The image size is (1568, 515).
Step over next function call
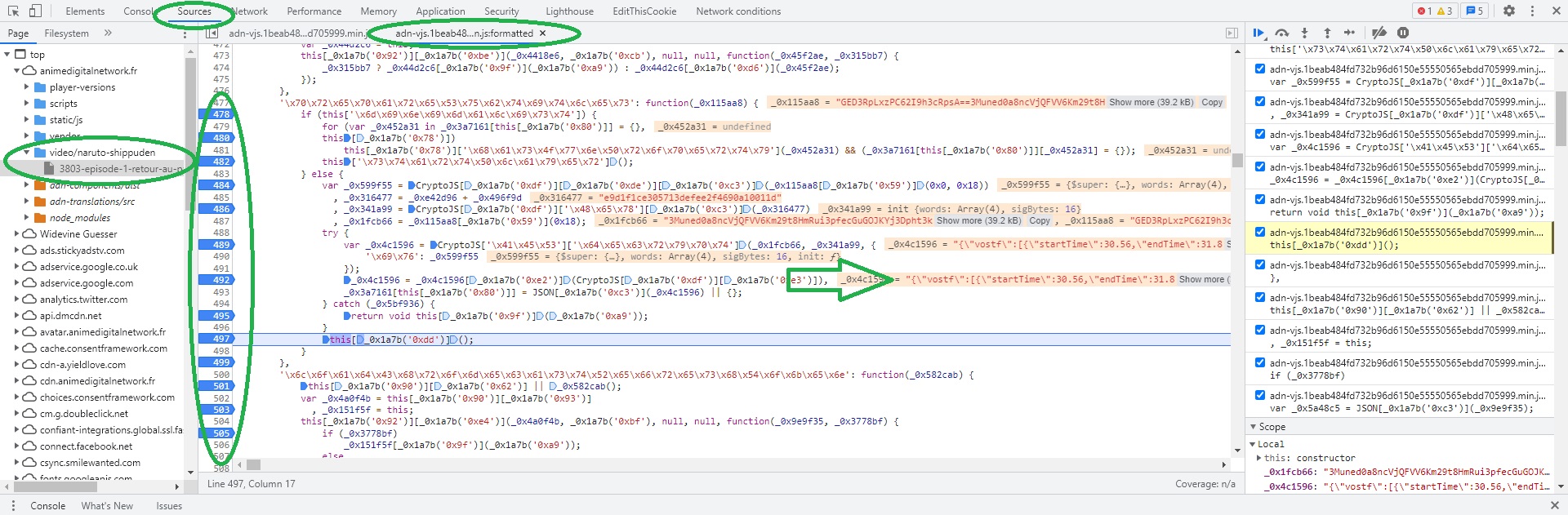tap(1282, 33)
